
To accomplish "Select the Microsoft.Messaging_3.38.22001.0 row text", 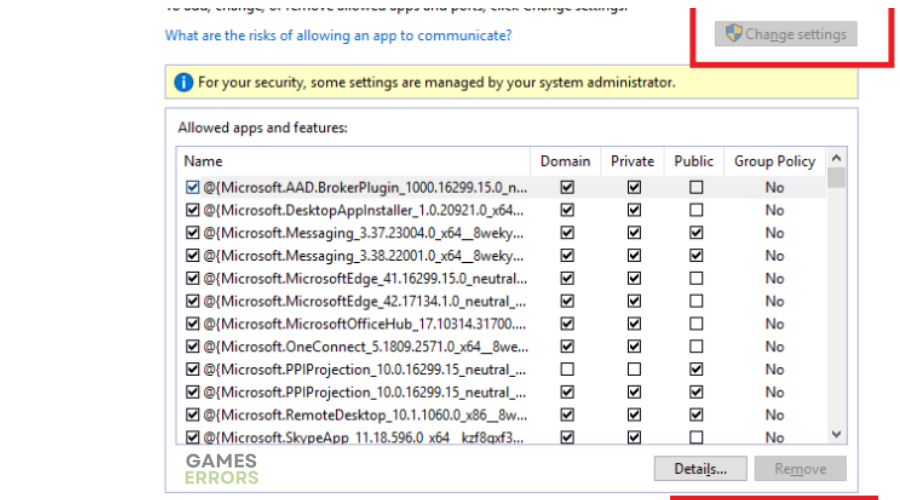I will pos(363,255).
